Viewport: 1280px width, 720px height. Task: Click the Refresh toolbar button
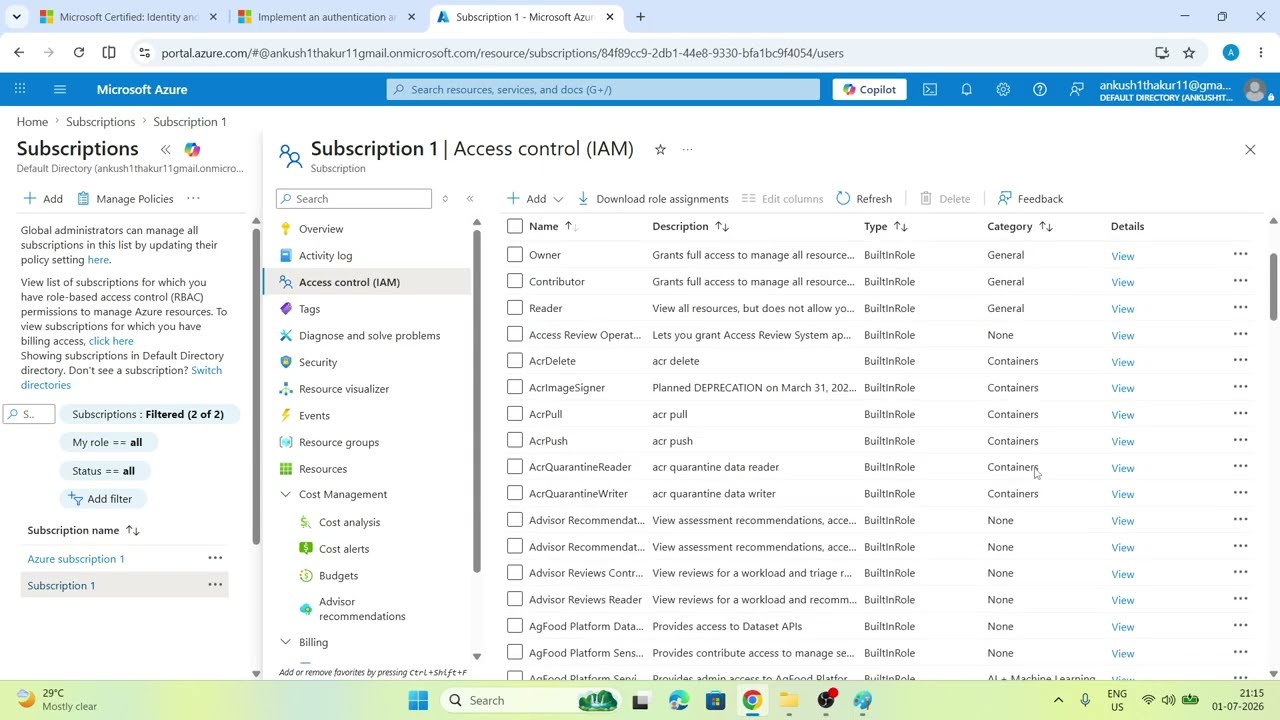(864, 198)
